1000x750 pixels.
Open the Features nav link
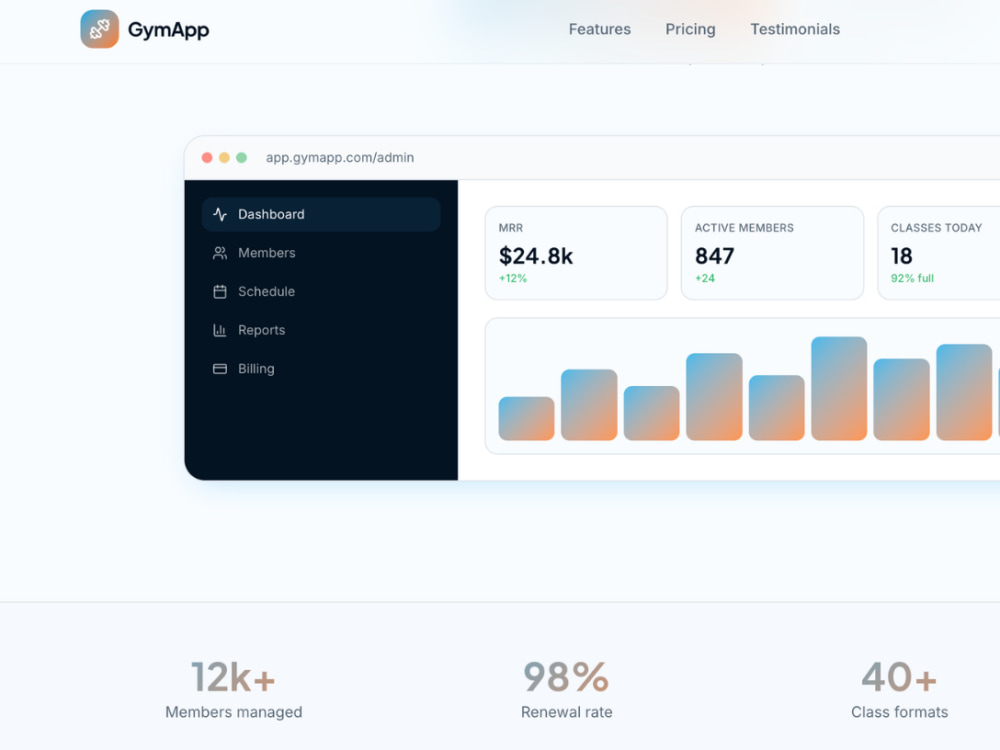(x=599, y=29)
